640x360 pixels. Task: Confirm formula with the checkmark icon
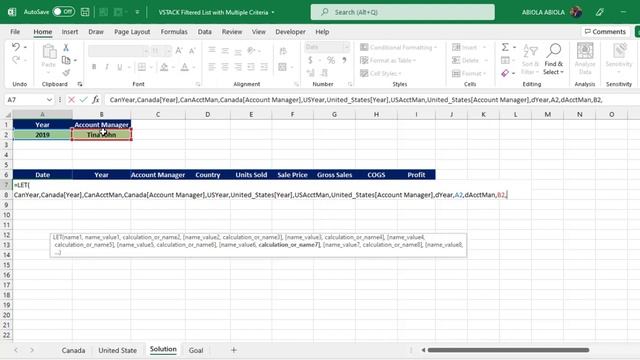point(83,100)
